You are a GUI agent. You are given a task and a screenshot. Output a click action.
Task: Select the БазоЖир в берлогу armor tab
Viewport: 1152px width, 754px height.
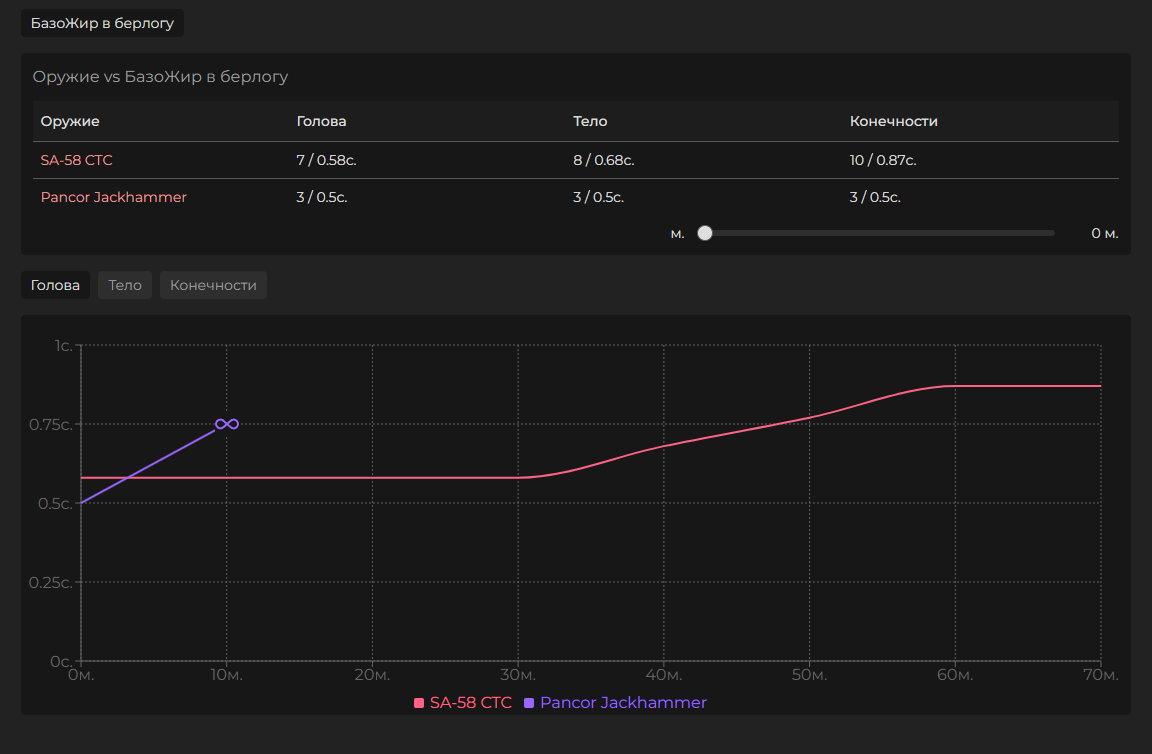tap(102, 23)
